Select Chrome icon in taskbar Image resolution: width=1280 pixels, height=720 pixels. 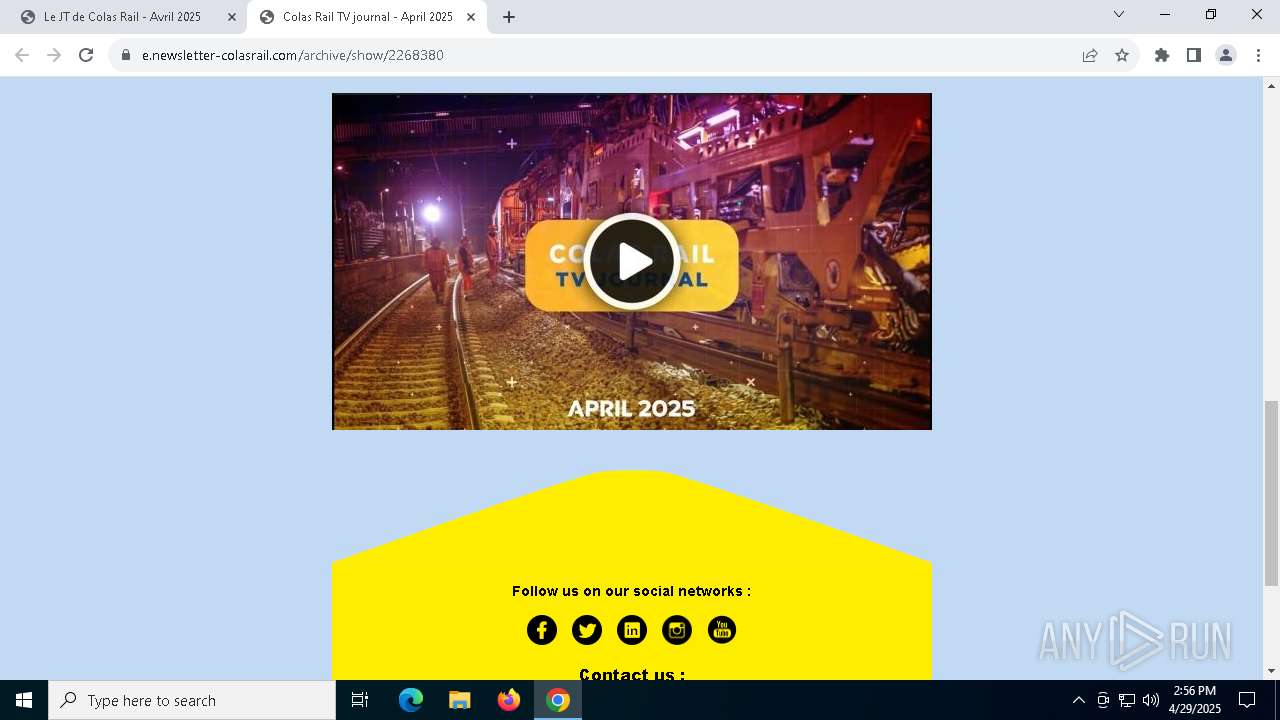click(x=558, y=700)
